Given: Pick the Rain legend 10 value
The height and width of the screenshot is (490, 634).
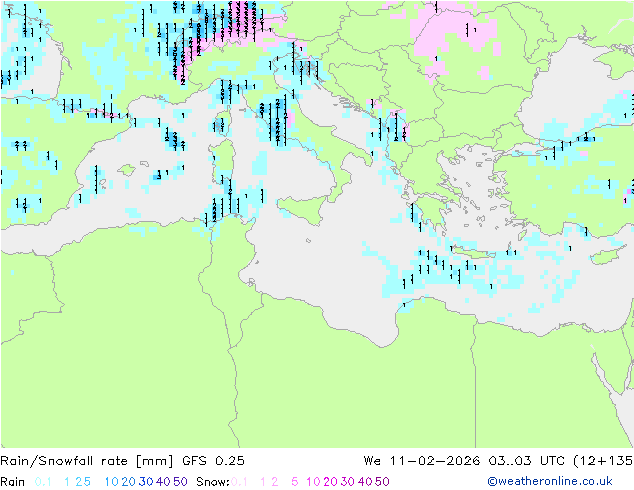Looking at the screenshot, I should coord(111,482).
